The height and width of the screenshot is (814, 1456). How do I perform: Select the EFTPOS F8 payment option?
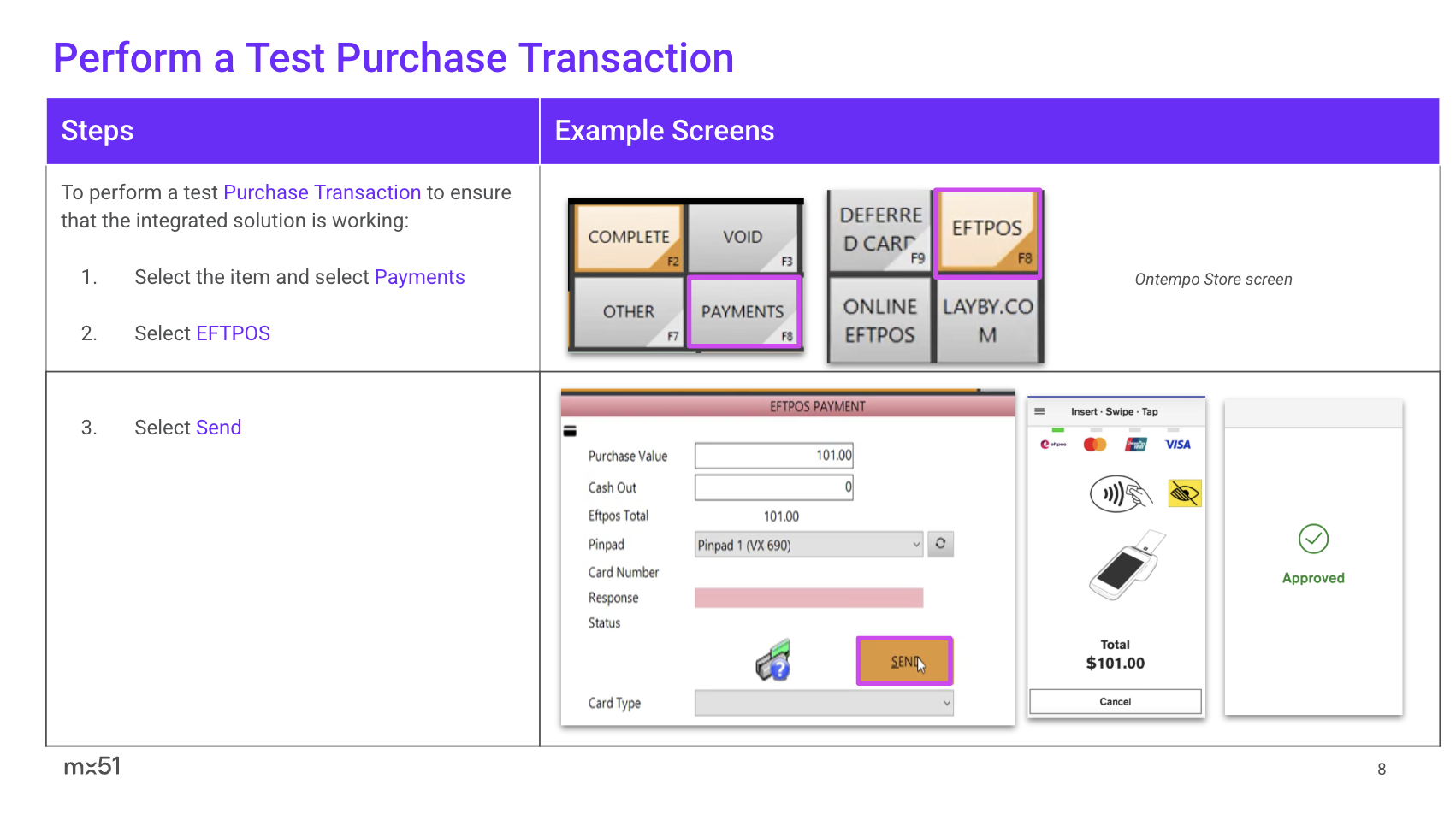(987, 233)
